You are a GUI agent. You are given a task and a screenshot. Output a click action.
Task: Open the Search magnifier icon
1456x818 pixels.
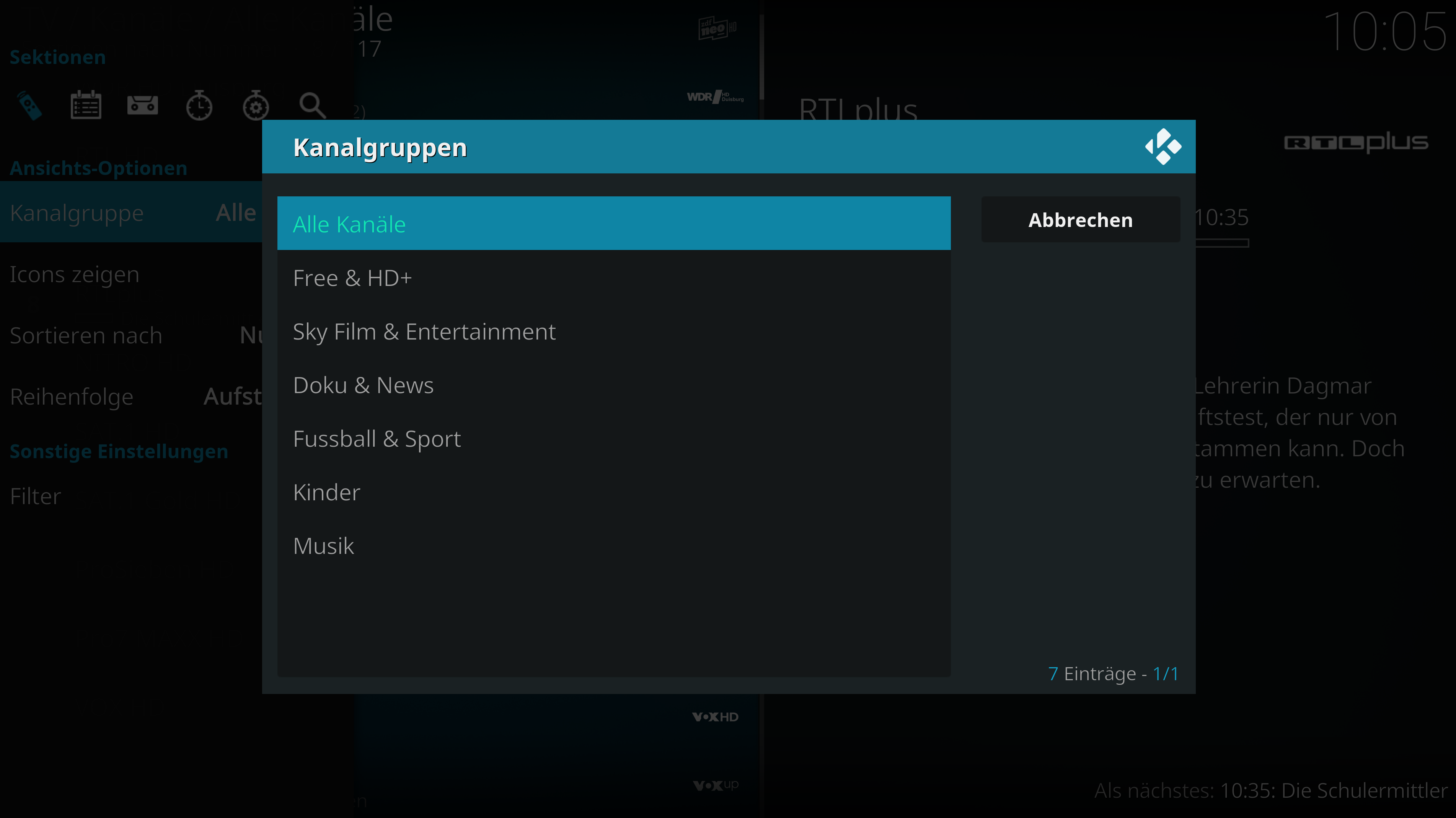click(313, 105)
